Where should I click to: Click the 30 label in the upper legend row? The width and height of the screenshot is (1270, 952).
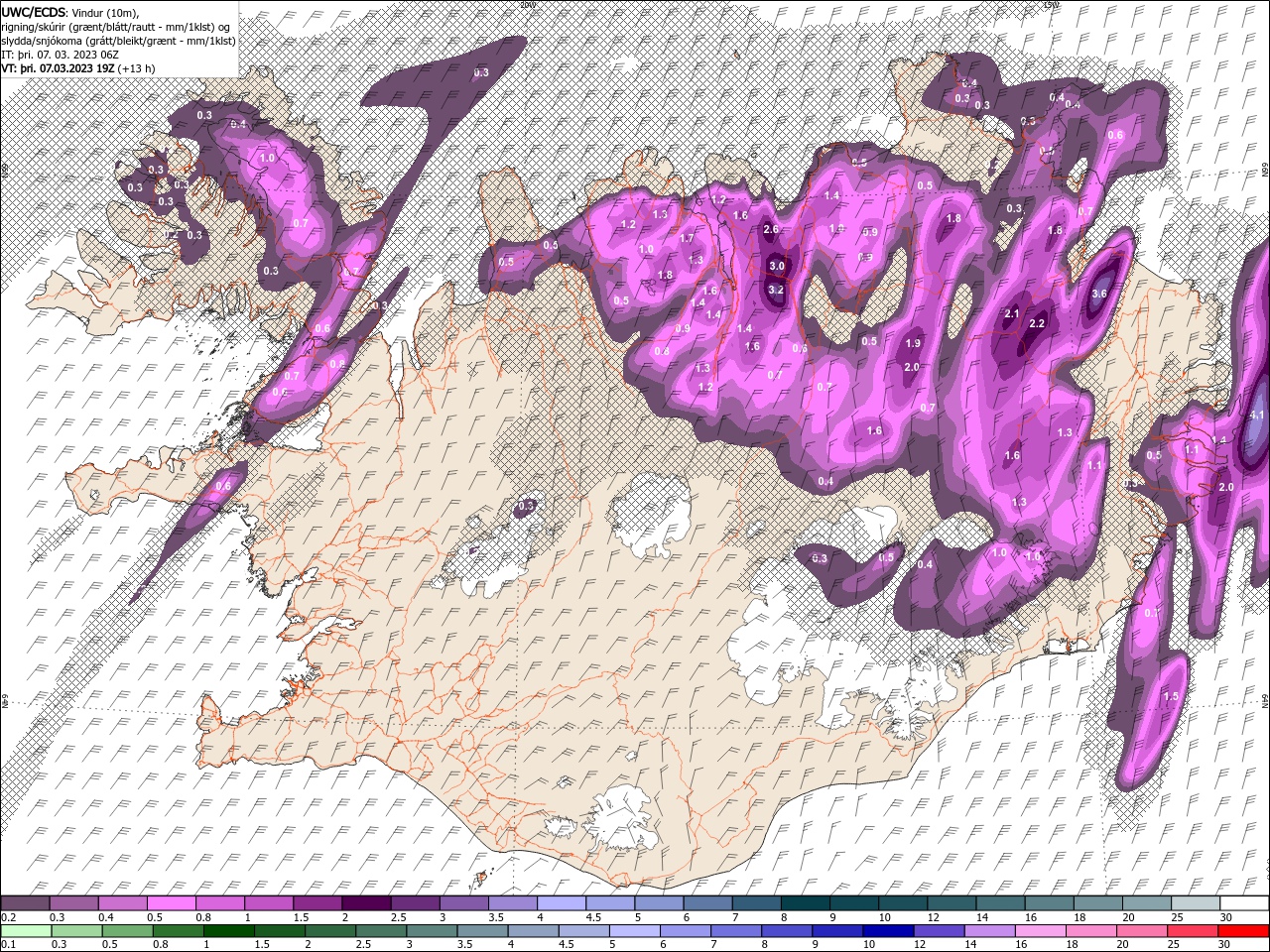[1224, 917]
